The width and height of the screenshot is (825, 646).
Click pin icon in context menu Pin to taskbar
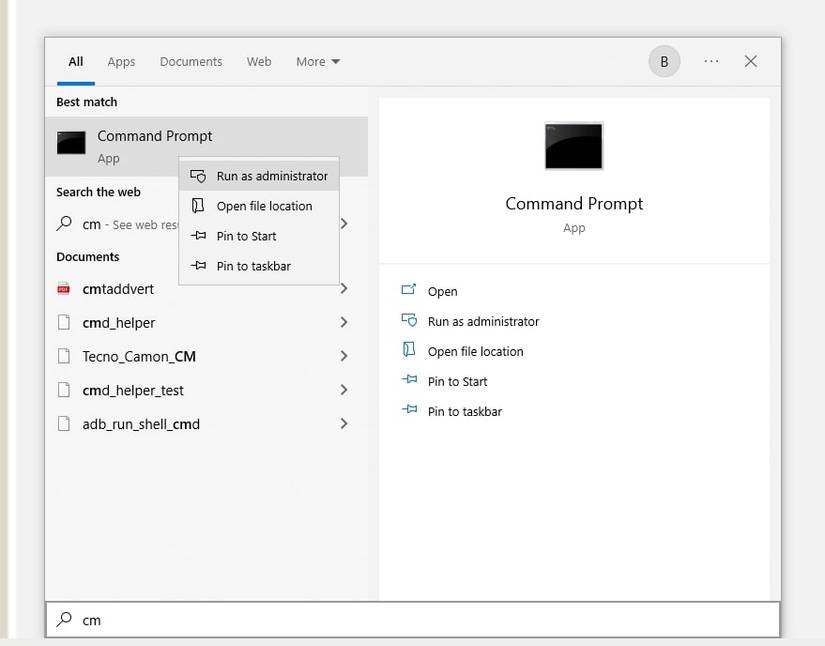click(198, 265)
